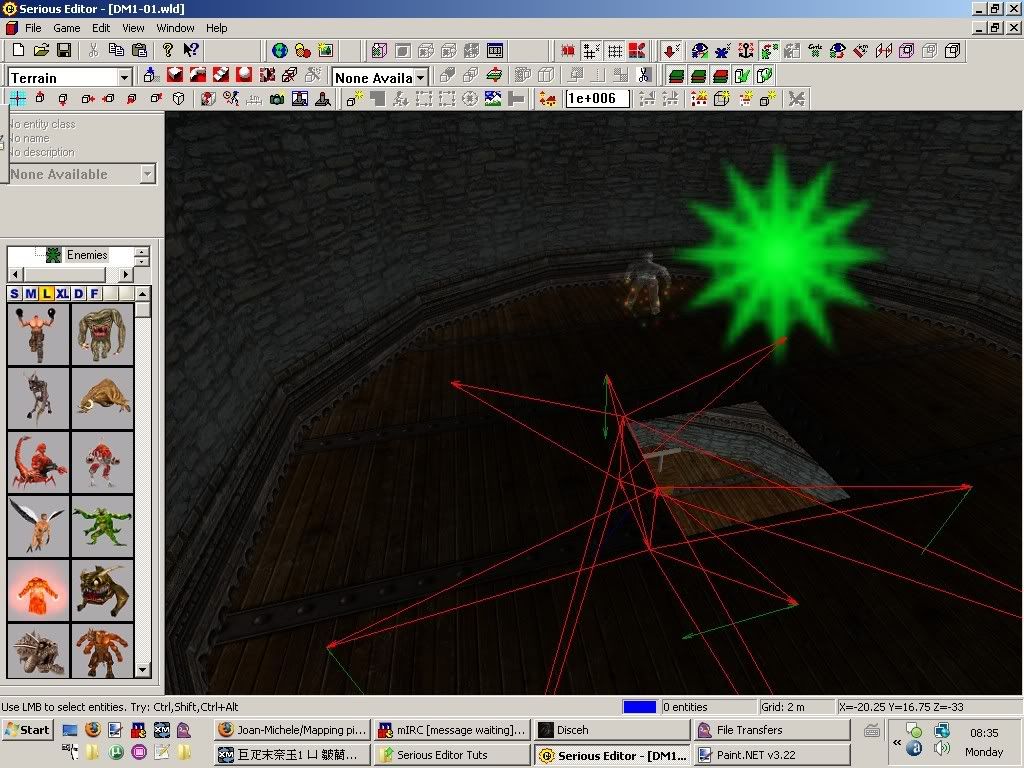Viewport: 1024px width, 768px height.
Task: Click the window layout icon in top toolbar
Action: pyautogui.click(x=495, y=50)
